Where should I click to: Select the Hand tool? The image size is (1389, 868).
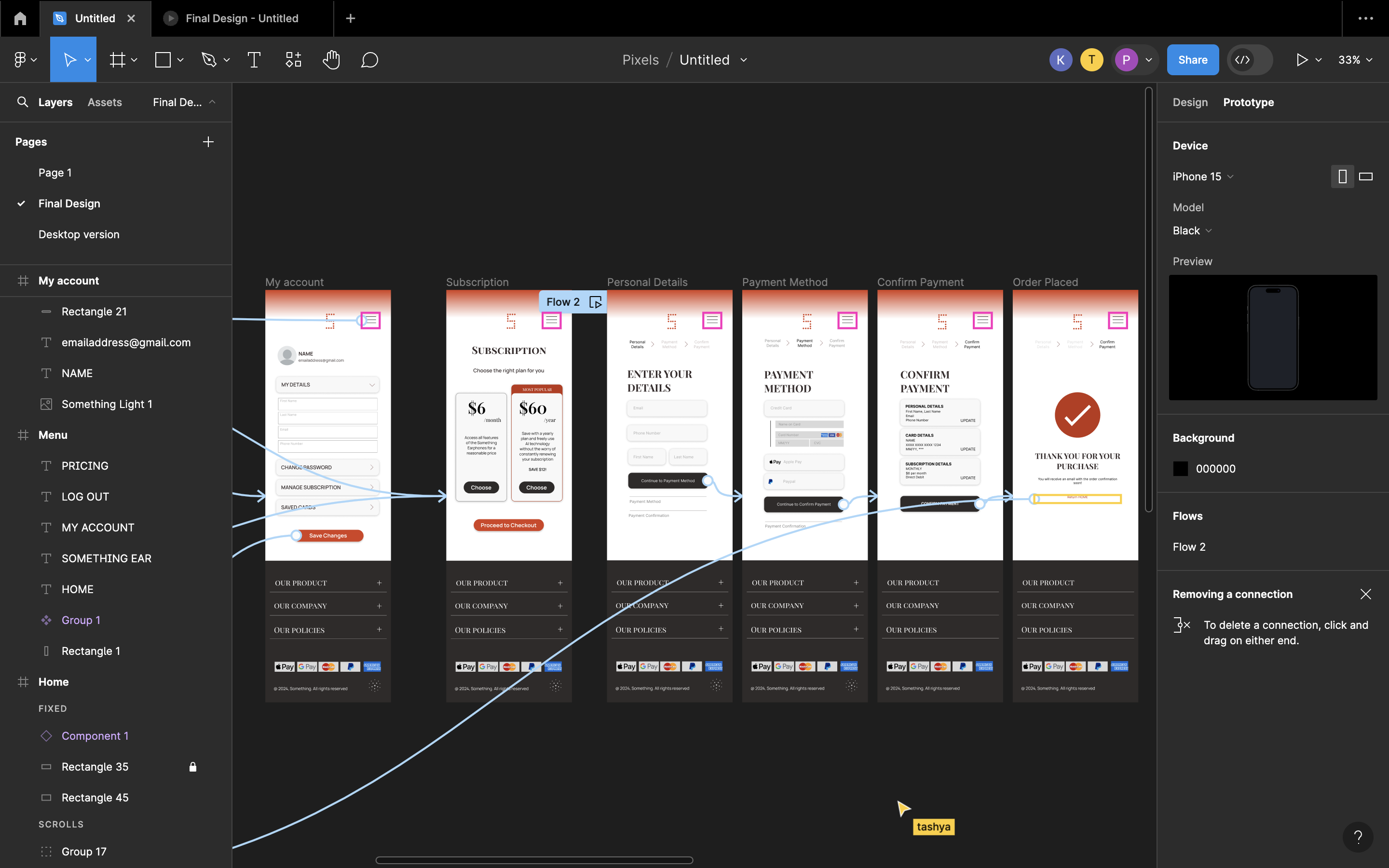tap(331, 60)
